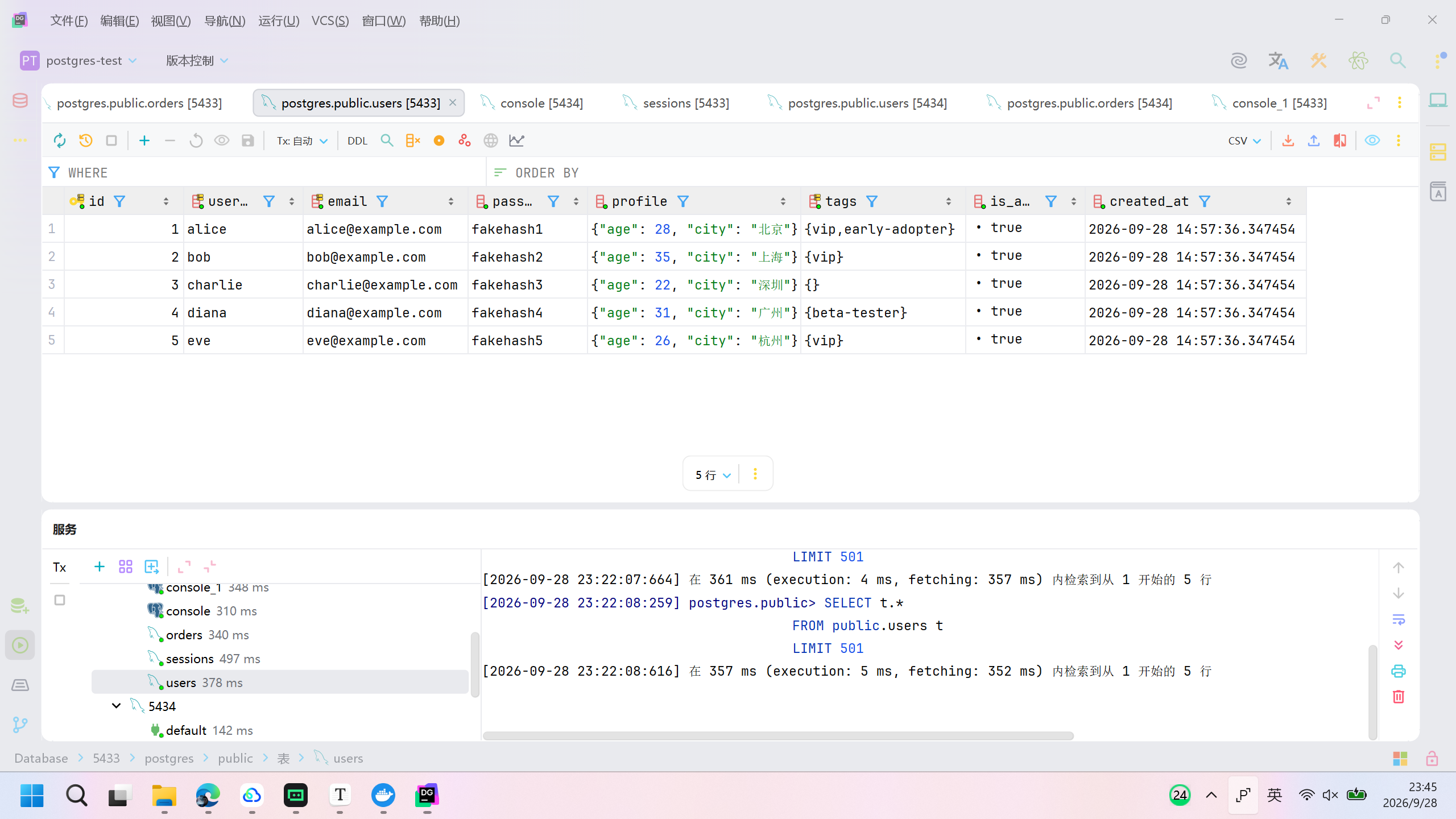Open the CSV export format dropdown
This screenshot has width=1456, height=819.
(1244, 140)
